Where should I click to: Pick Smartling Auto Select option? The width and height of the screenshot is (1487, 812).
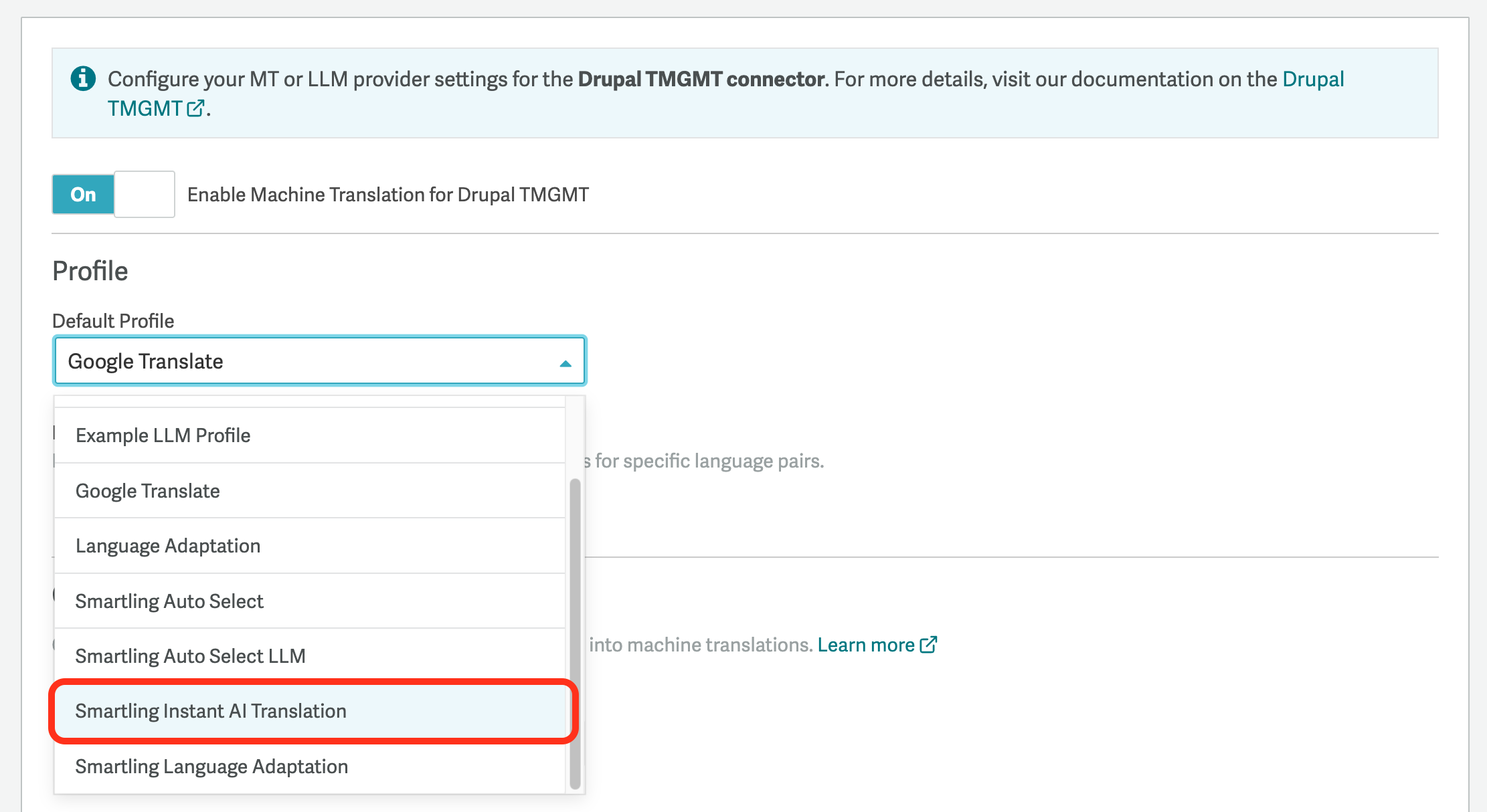[x=310, y=601]
